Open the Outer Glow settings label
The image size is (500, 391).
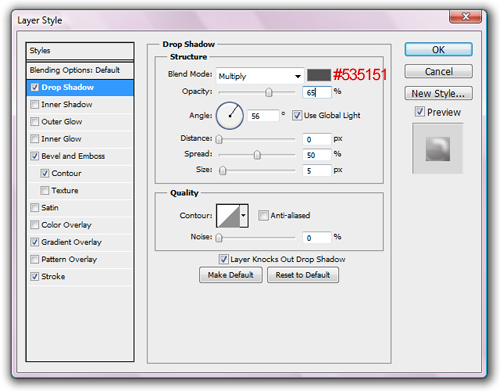(62, 122)
